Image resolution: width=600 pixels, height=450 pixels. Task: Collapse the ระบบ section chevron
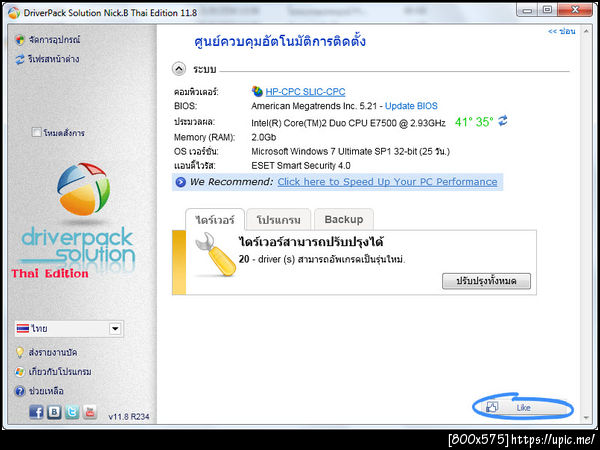(x=179, y=69)
